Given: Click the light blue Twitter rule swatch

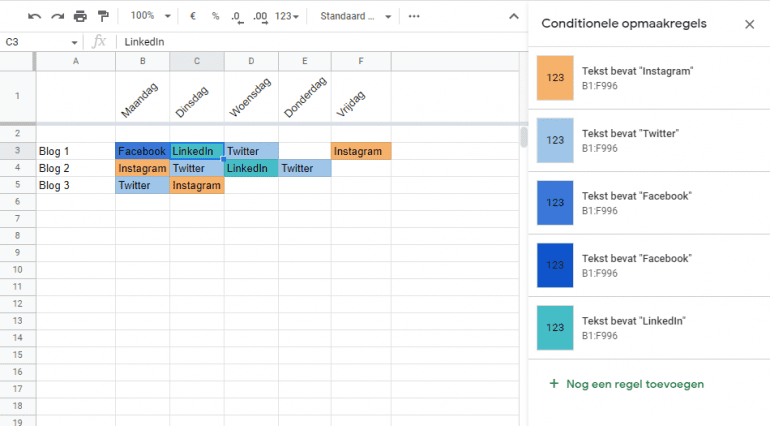Looking at the screenshot, I should (555, 140).
